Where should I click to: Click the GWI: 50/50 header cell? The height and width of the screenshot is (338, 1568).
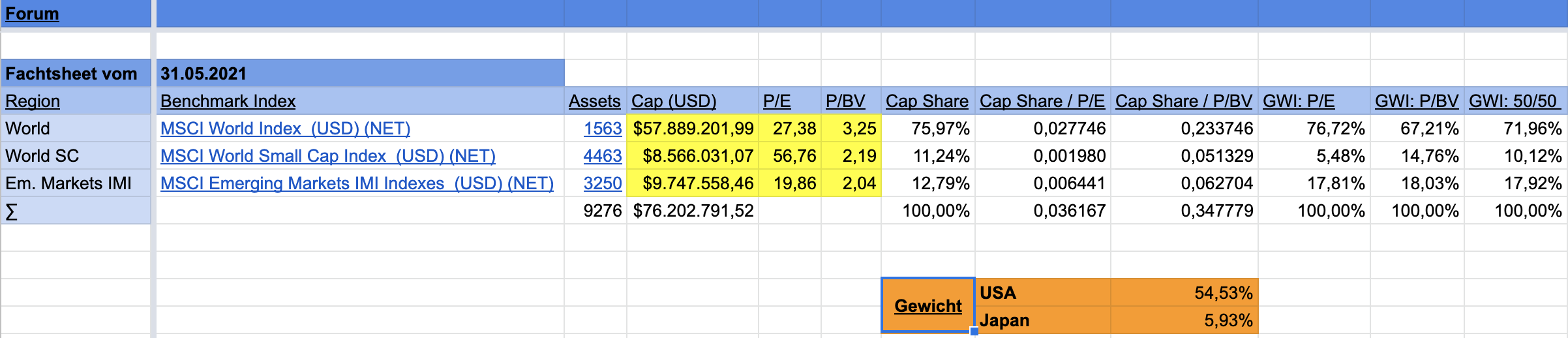pos(1515,101)
